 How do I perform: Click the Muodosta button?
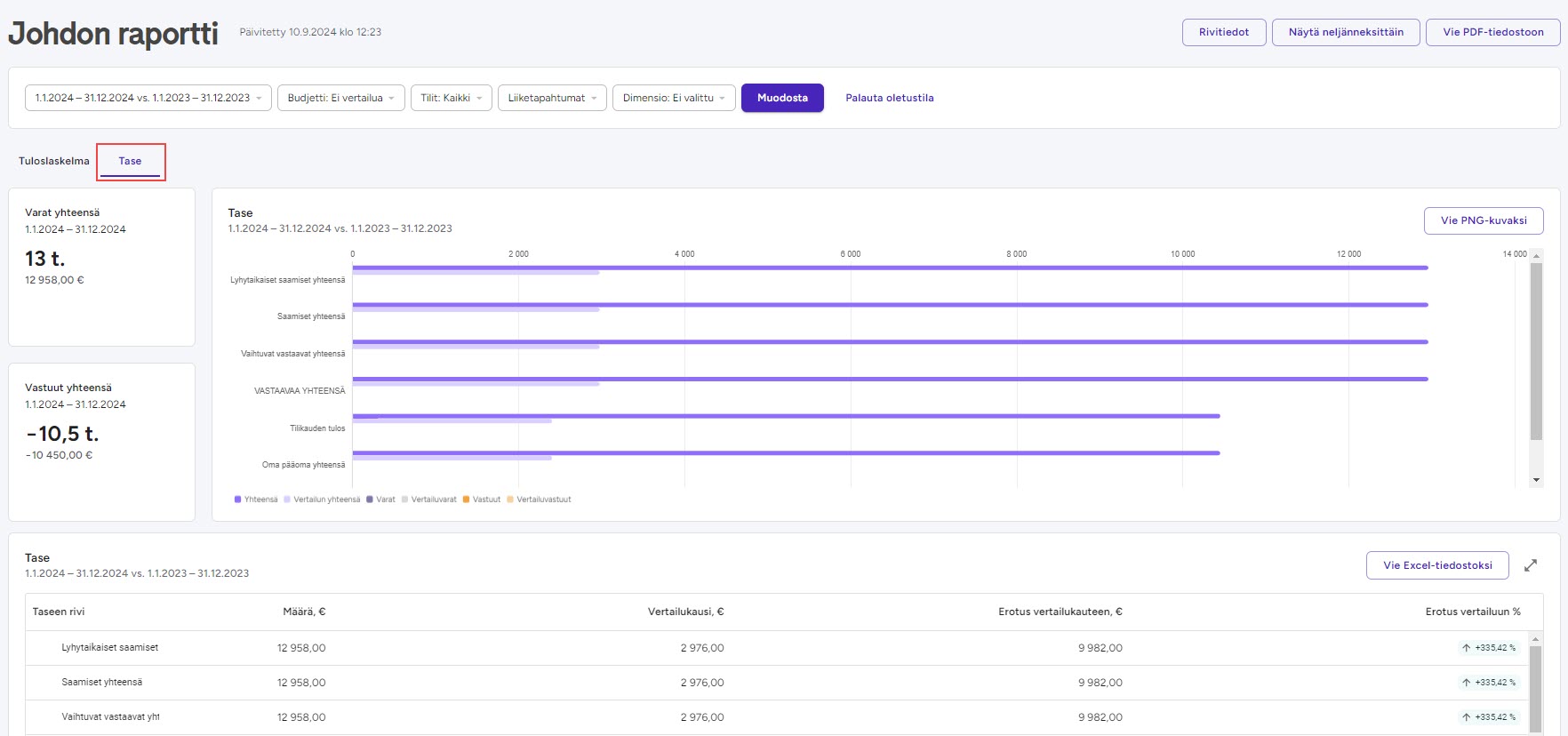point(782,98)
